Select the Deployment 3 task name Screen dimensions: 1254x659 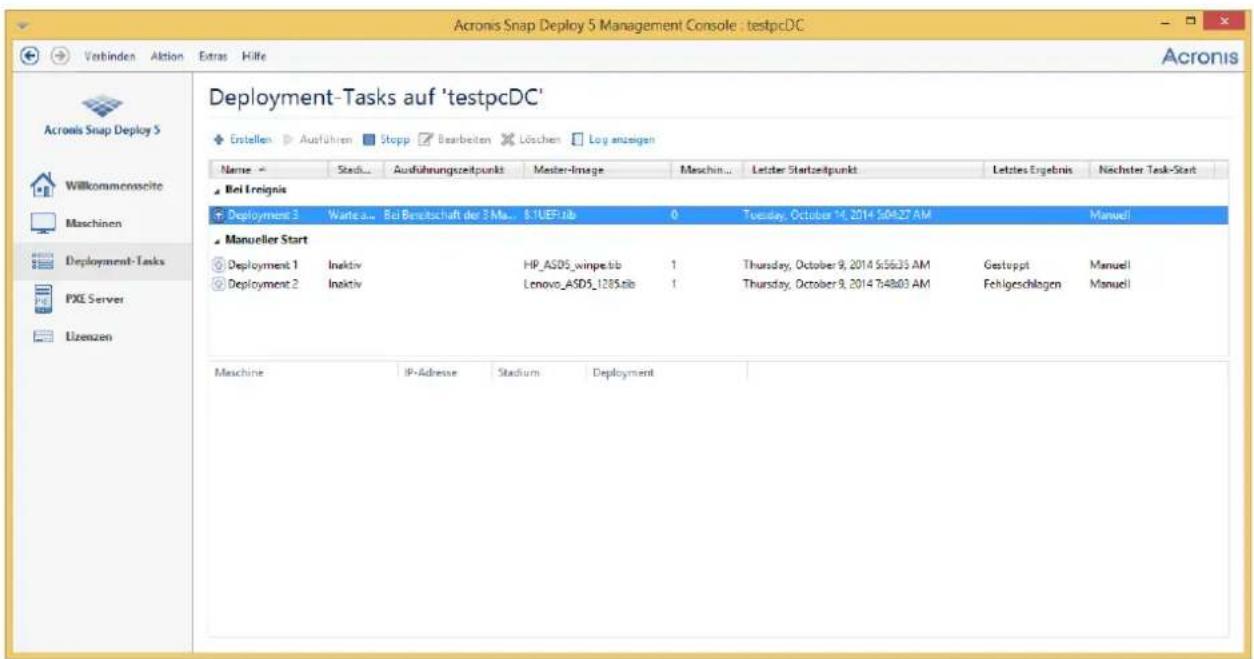pyautogui.click(x=263, y=214)
